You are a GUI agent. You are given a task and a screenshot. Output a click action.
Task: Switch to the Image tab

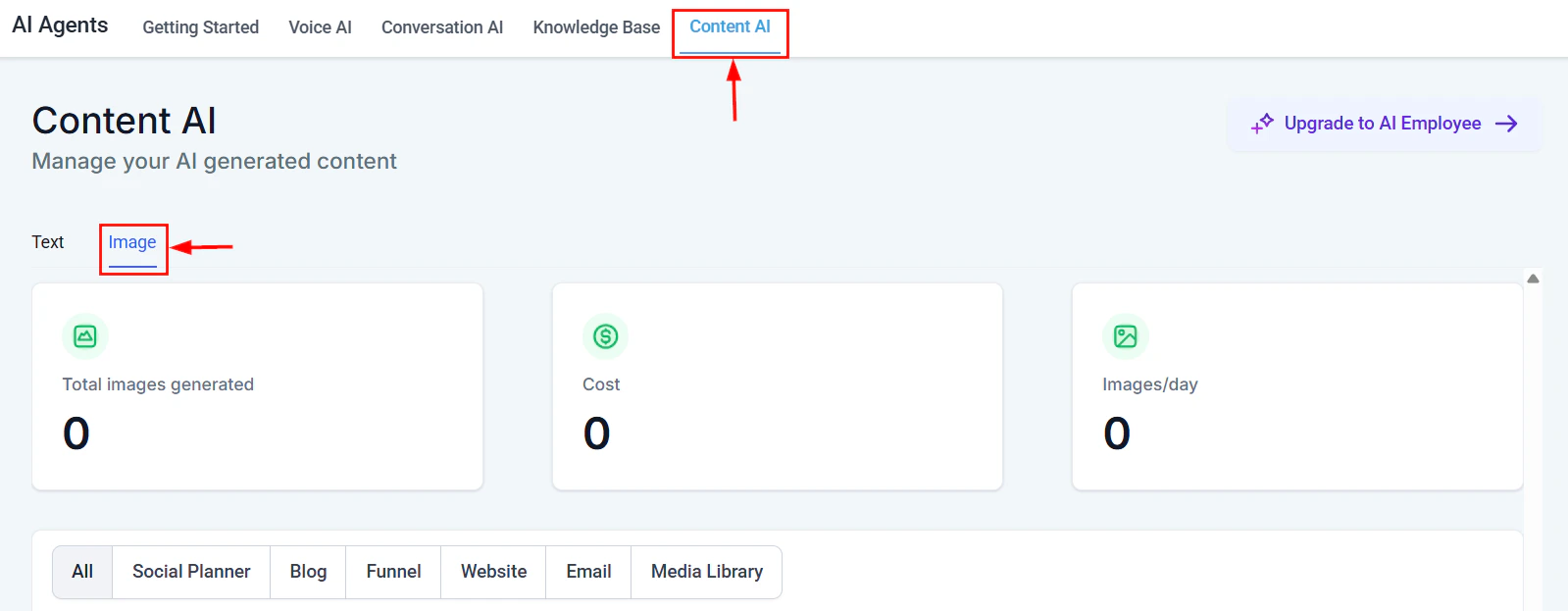(x=132, y=242)
